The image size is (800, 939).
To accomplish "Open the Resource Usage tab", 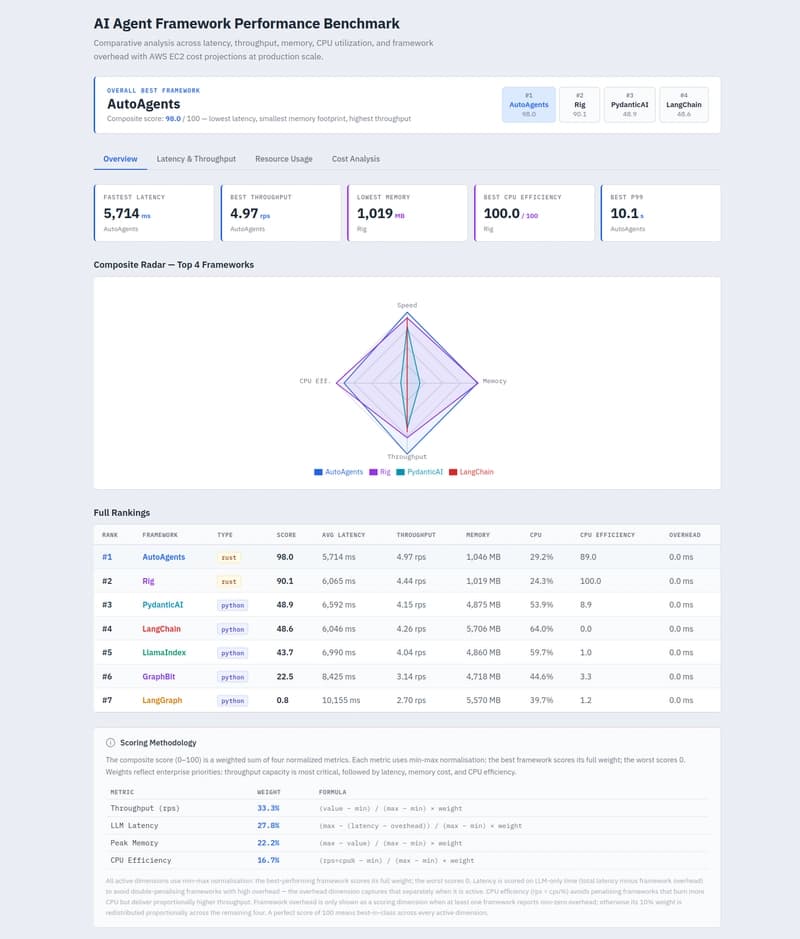I will (x=284, y=159).
